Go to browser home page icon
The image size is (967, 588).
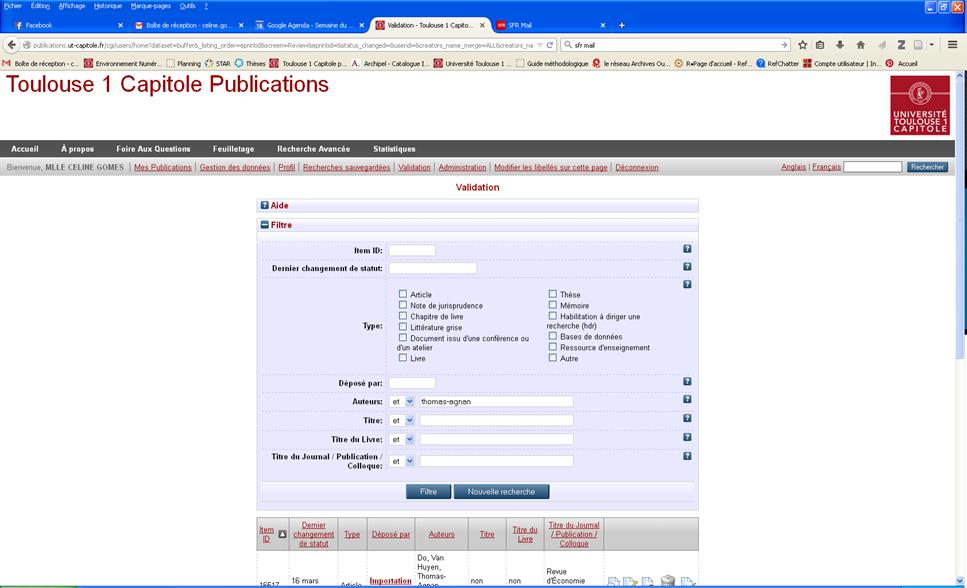pos(861,45)
